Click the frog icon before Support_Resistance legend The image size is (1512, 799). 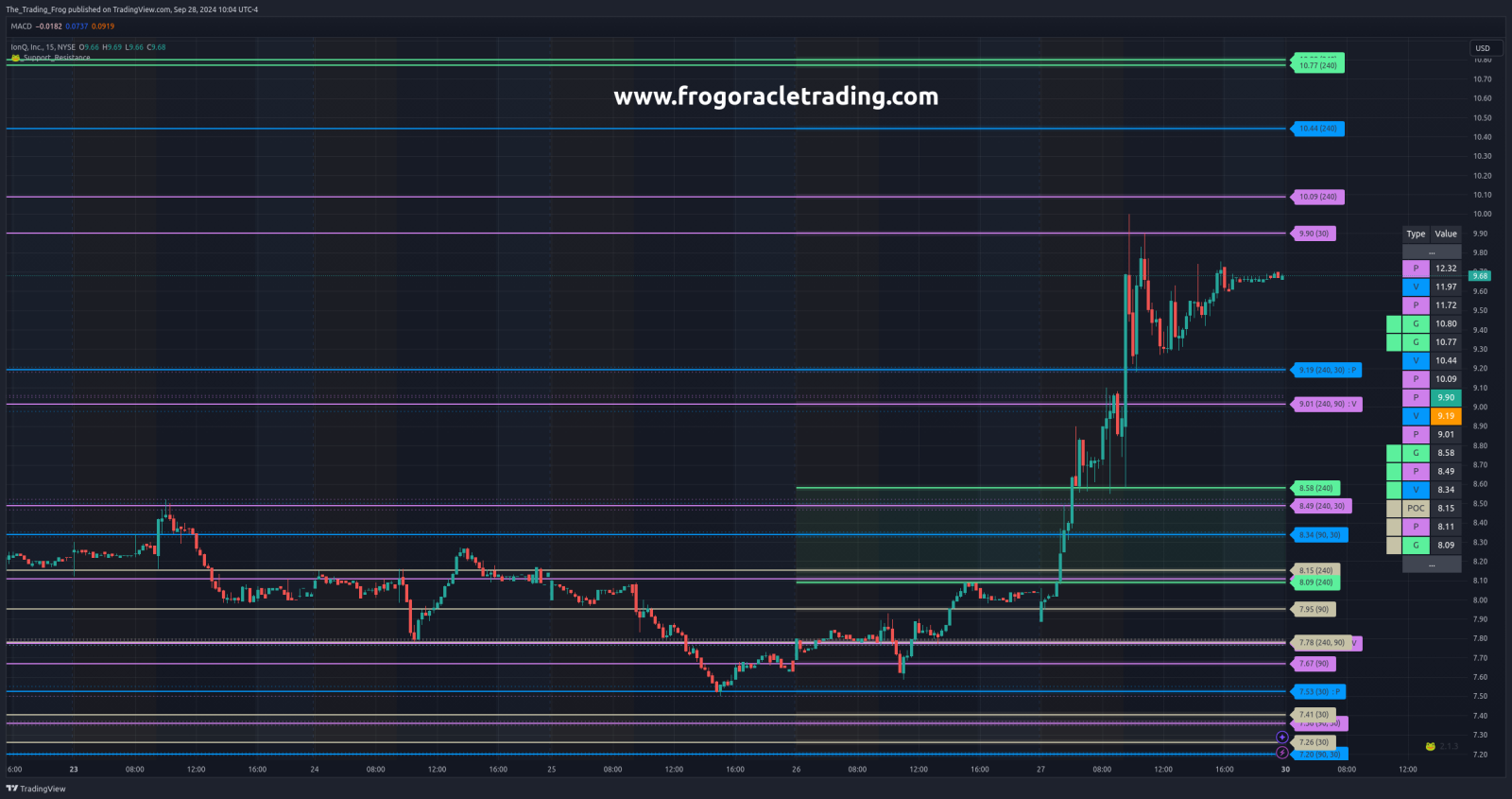tap(15, 58)
